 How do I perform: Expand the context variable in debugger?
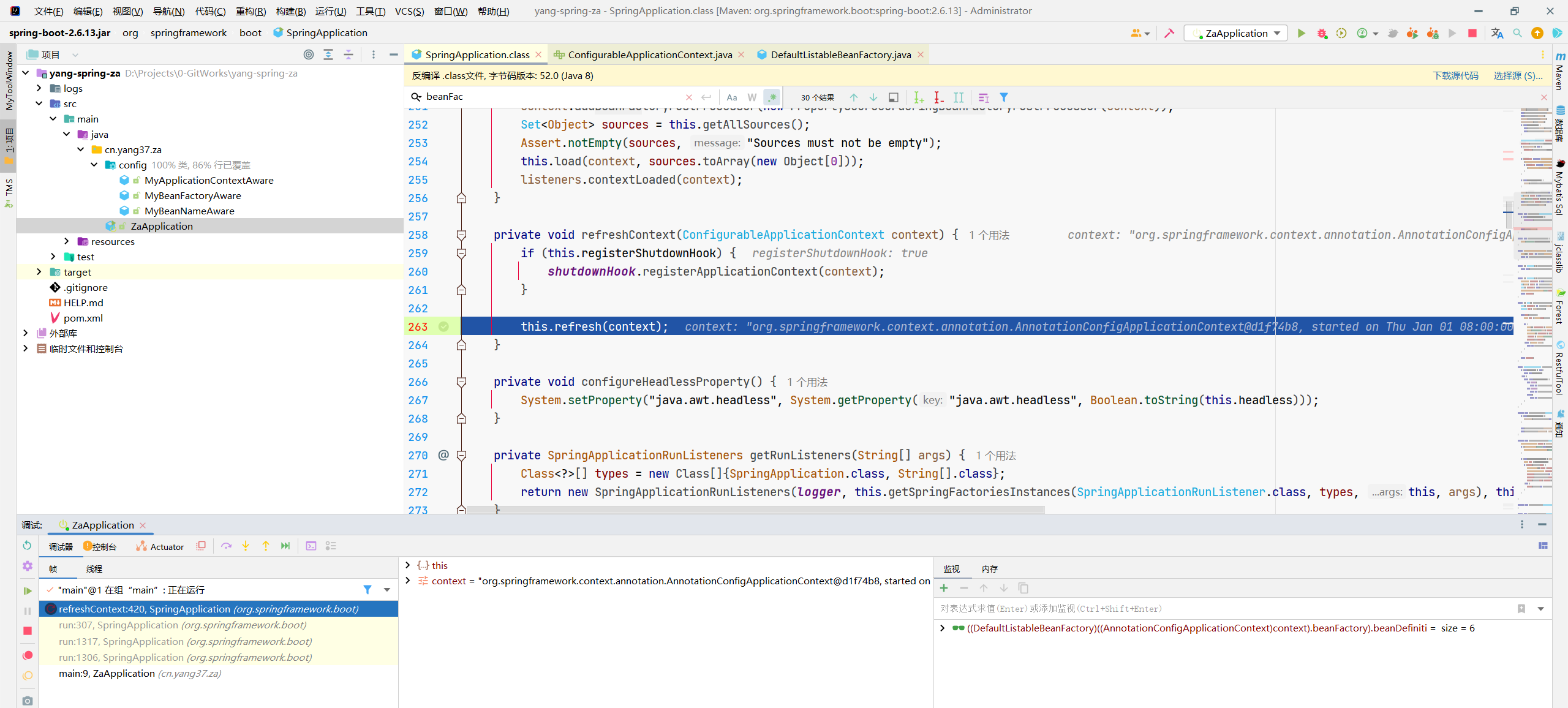(408, 581)
